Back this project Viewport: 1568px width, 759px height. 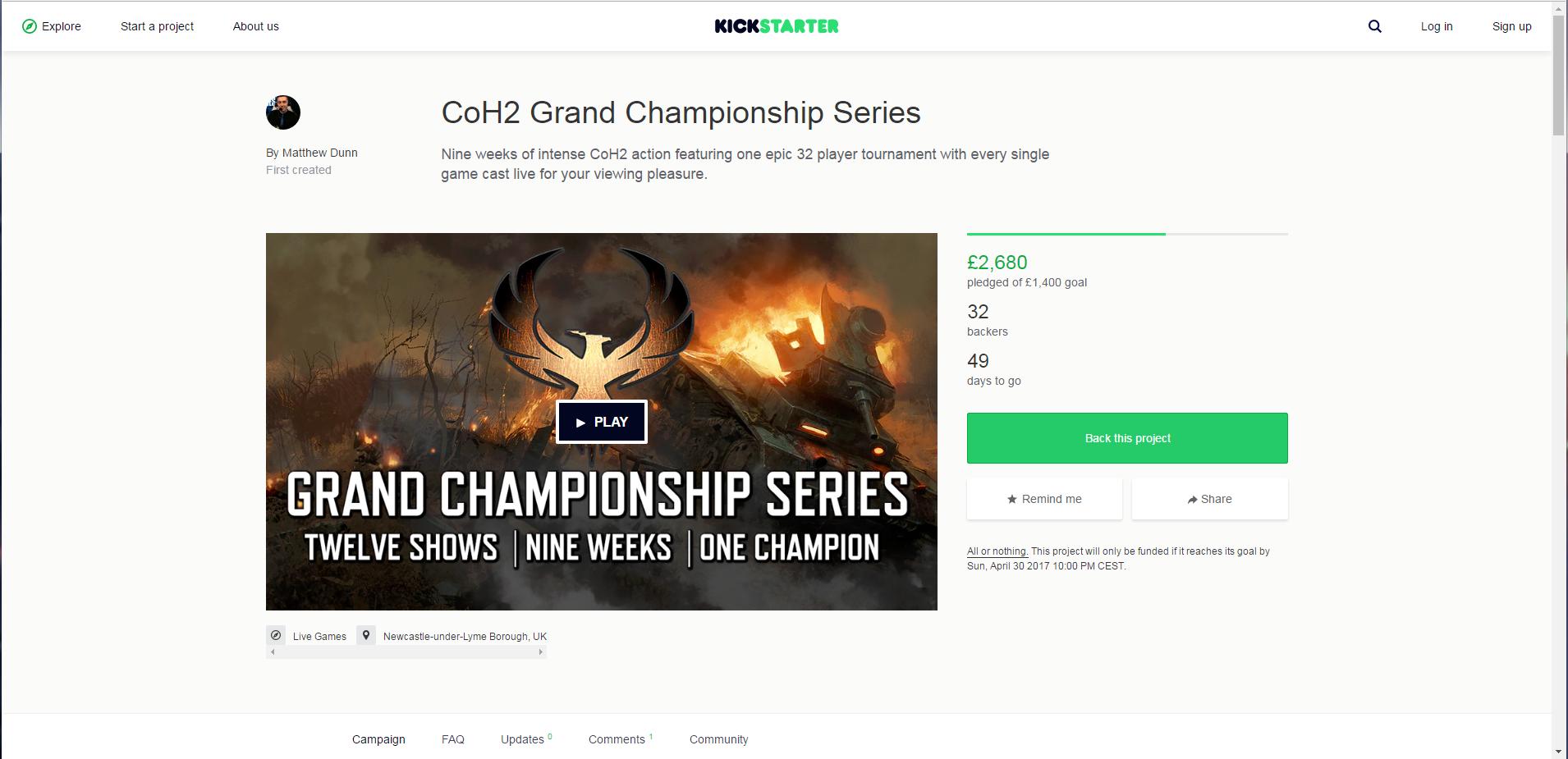pos(1127,438)
